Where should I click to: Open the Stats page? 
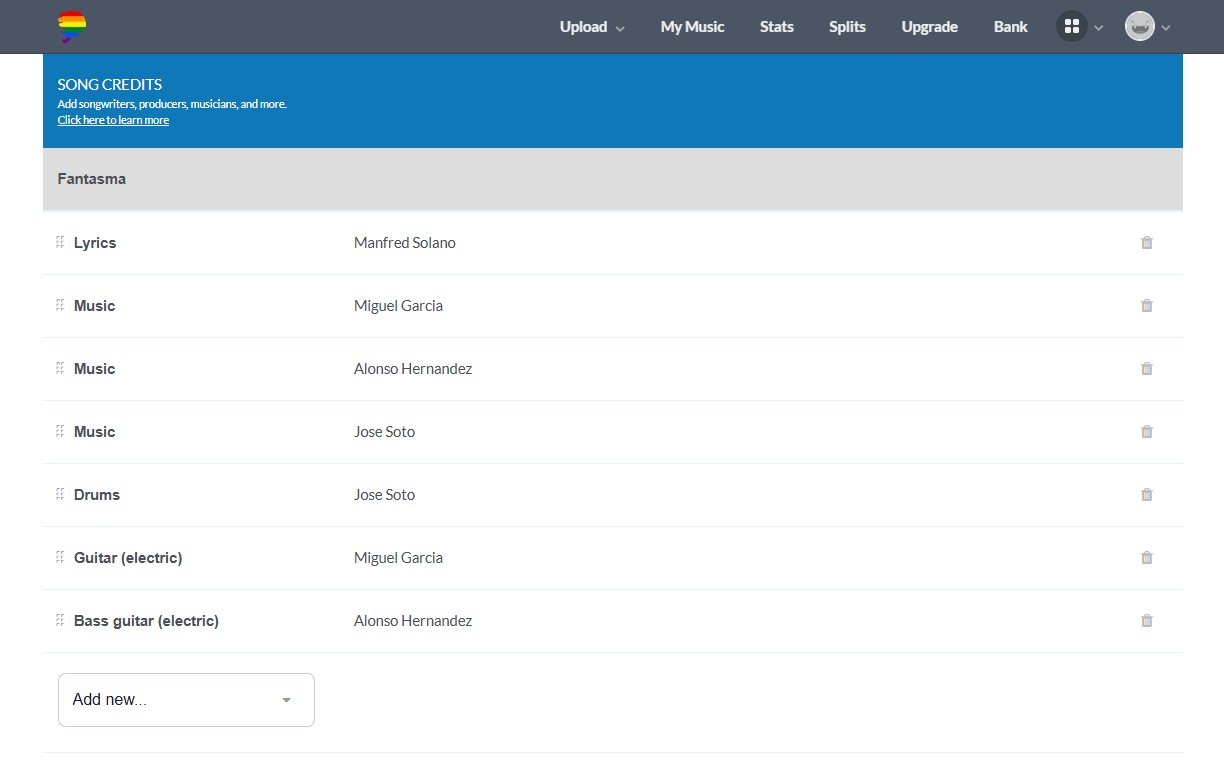coord(777,27)
